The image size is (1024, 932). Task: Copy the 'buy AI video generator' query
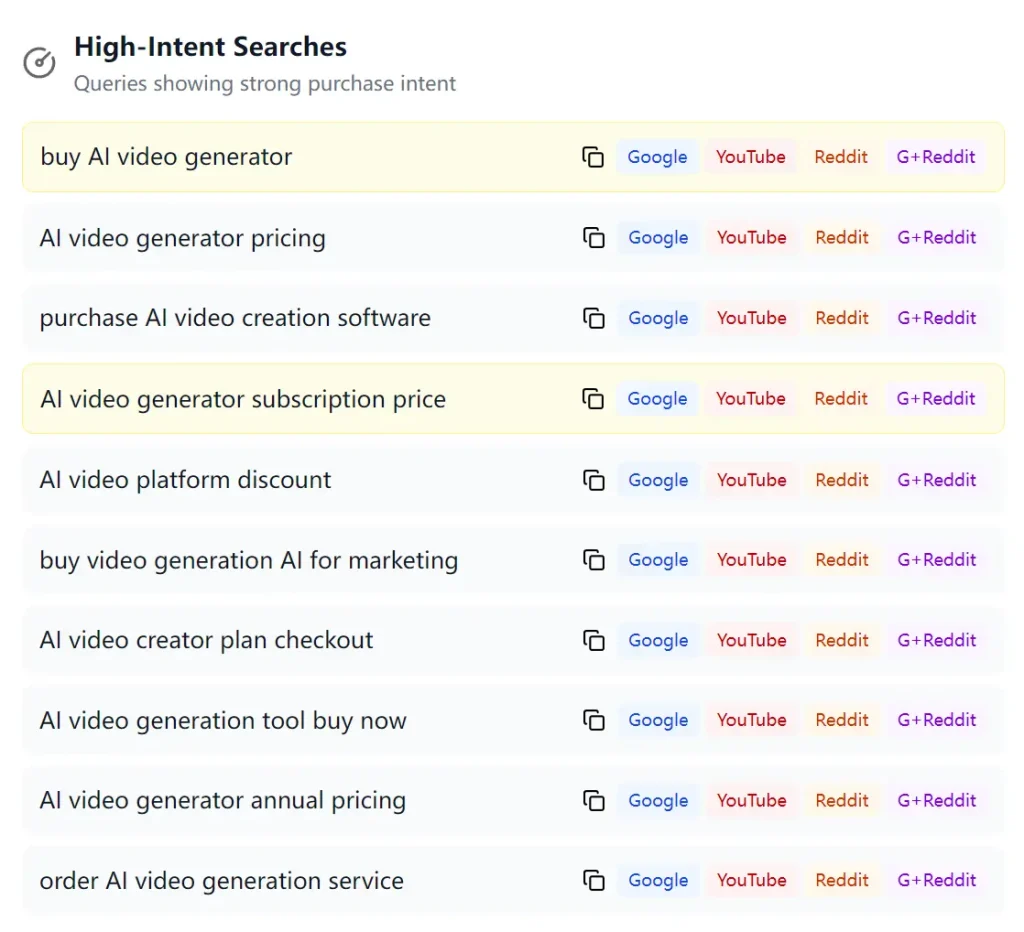coord(594,157)
